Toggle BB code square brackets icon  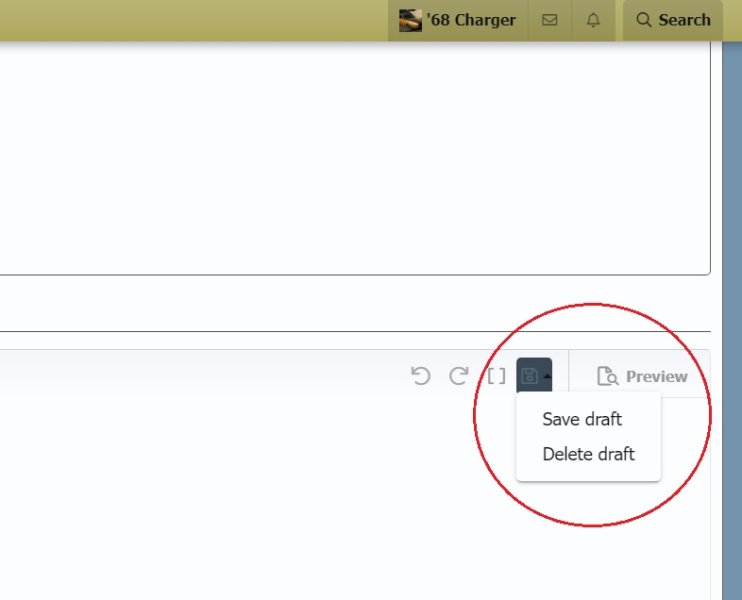496,376
